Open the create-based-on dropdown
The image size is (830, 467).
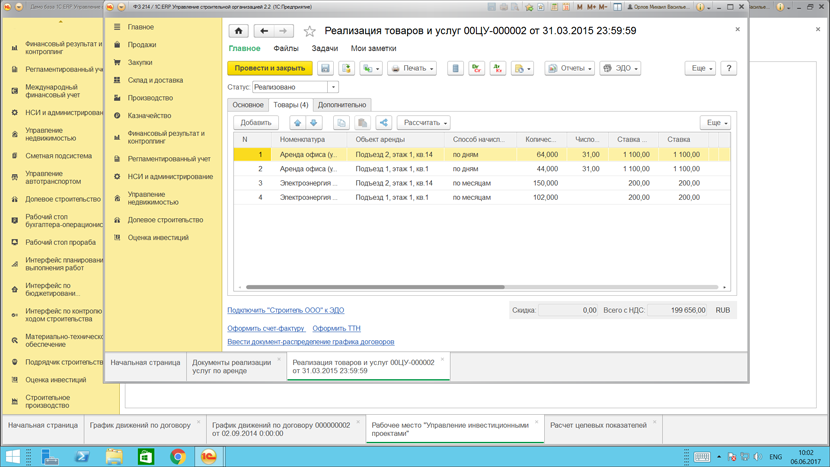tap(371, 68)
